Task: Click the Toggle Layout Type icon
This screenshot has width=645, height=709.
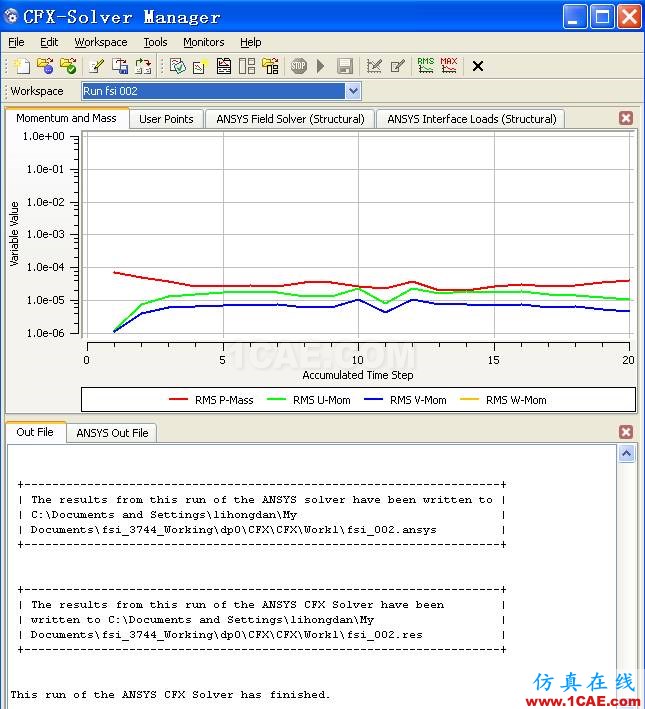Action: click(x=247, y=66)
